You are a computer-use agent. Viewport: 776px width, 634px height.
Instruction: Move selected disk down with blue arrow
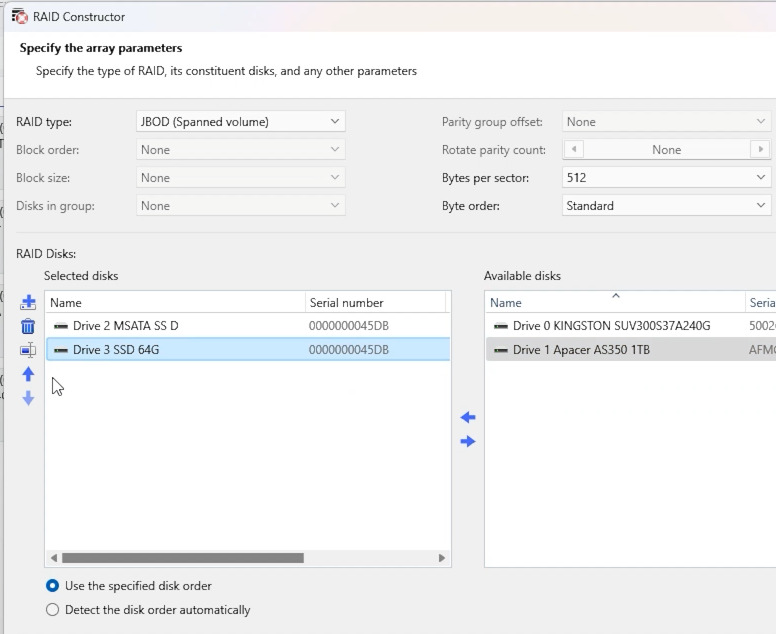[28, 398]
